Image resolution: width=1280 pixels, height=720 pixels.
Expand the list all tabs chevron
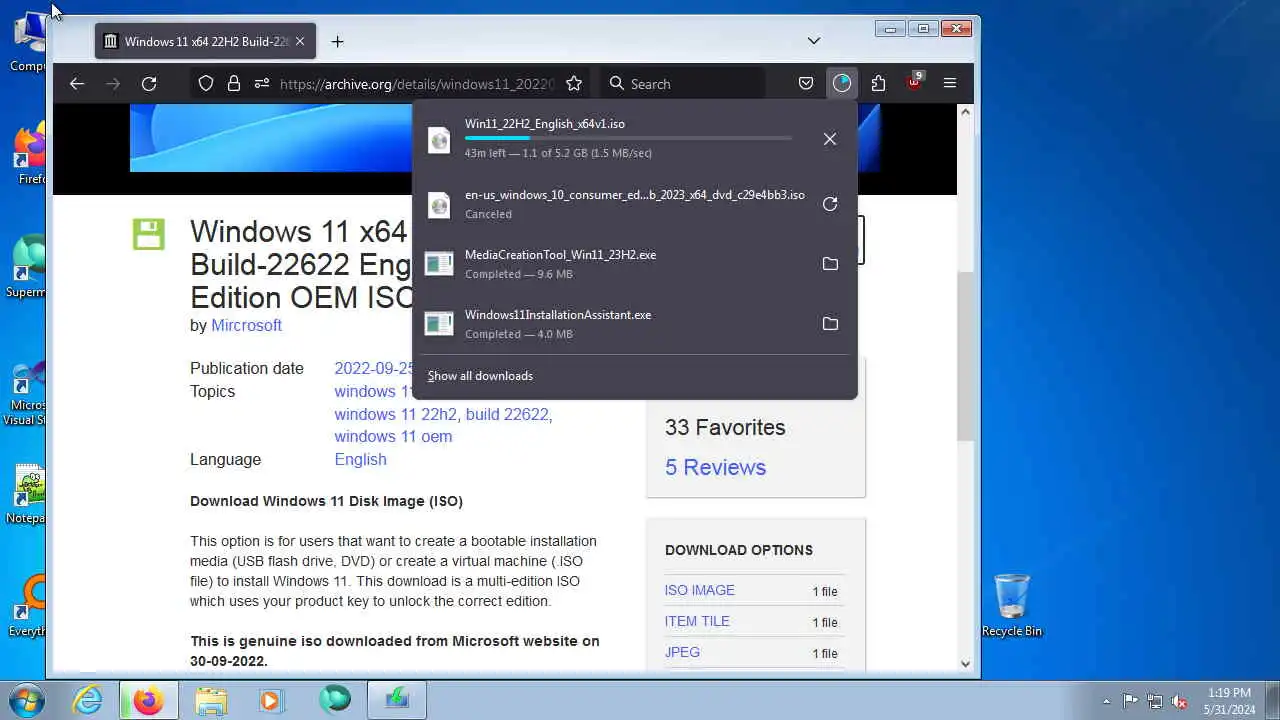coord(814,41)
